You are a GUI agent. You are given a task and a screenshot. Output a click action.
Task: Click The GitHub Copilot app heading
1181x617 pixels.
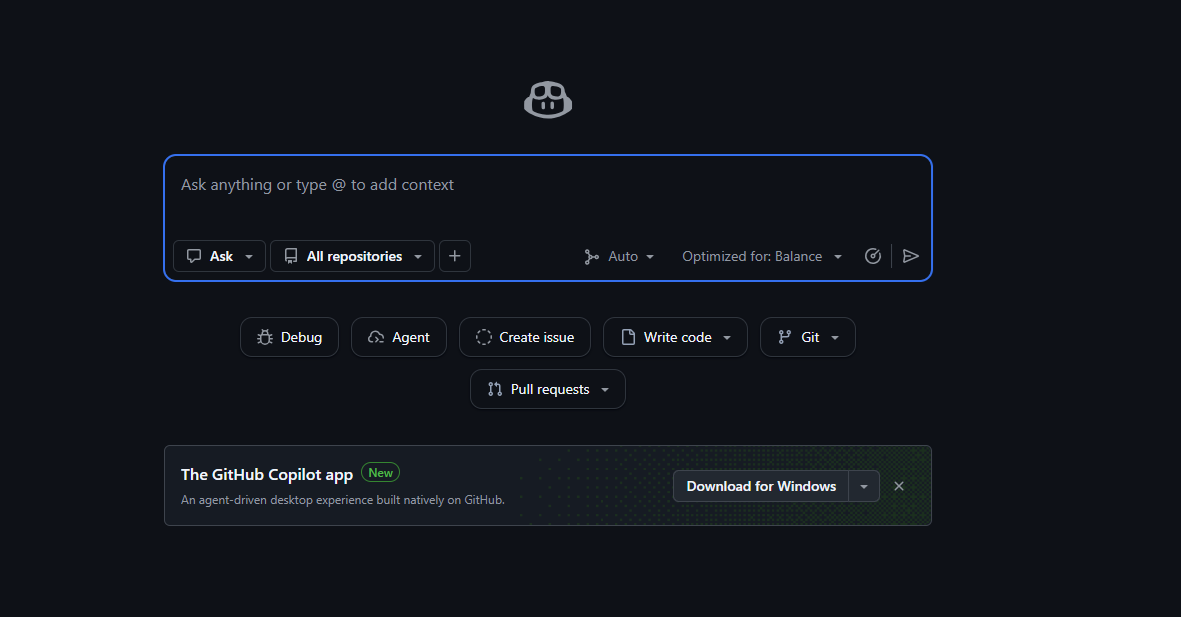coord(267,475)
